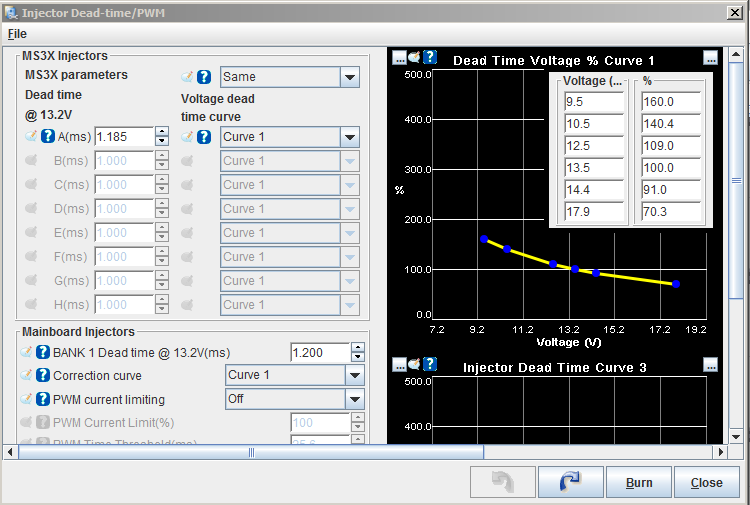Open help for Injector Dead Time Curve 3
Screen dimensions: 750x505
[x=430, y=364]
